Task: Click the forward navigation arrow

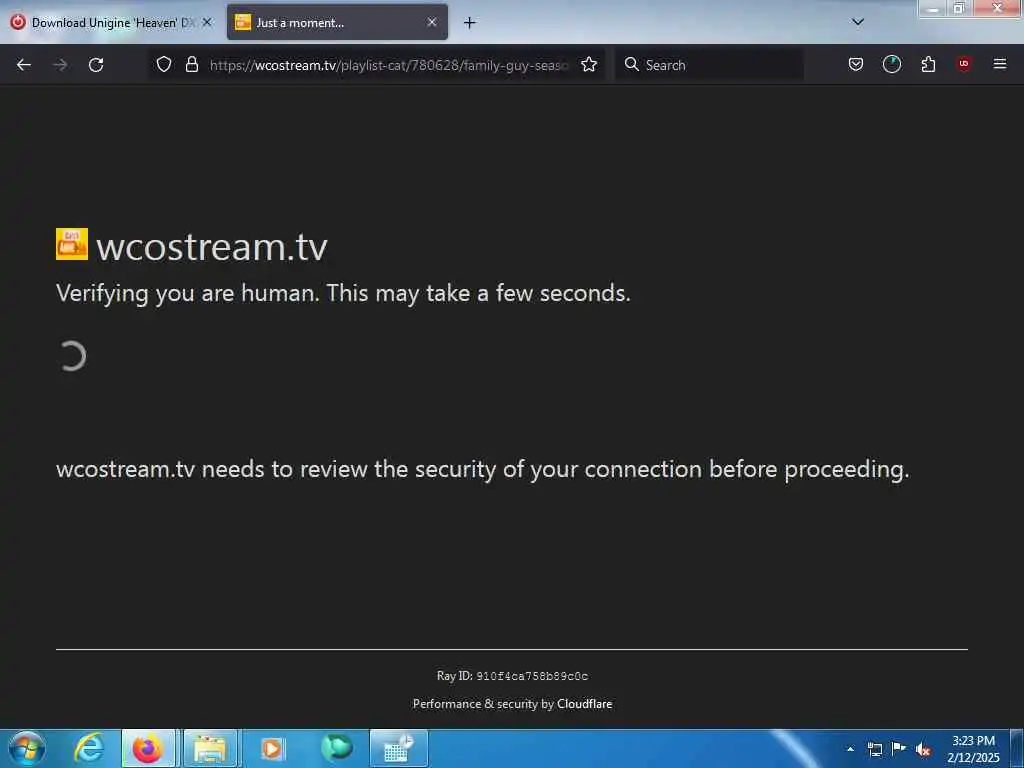Action: (x=60, y=65)
